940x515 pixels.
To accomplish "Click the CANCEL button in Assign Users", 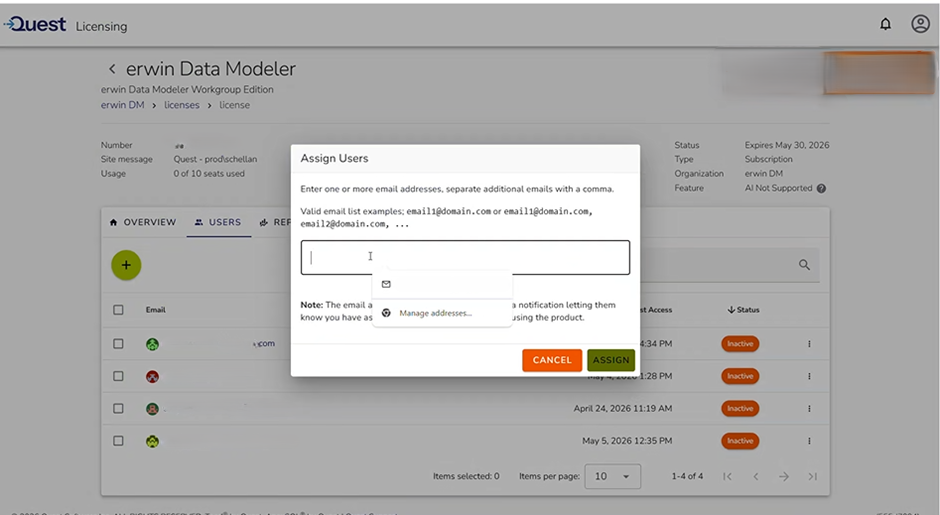I will (x=552, y=360).
